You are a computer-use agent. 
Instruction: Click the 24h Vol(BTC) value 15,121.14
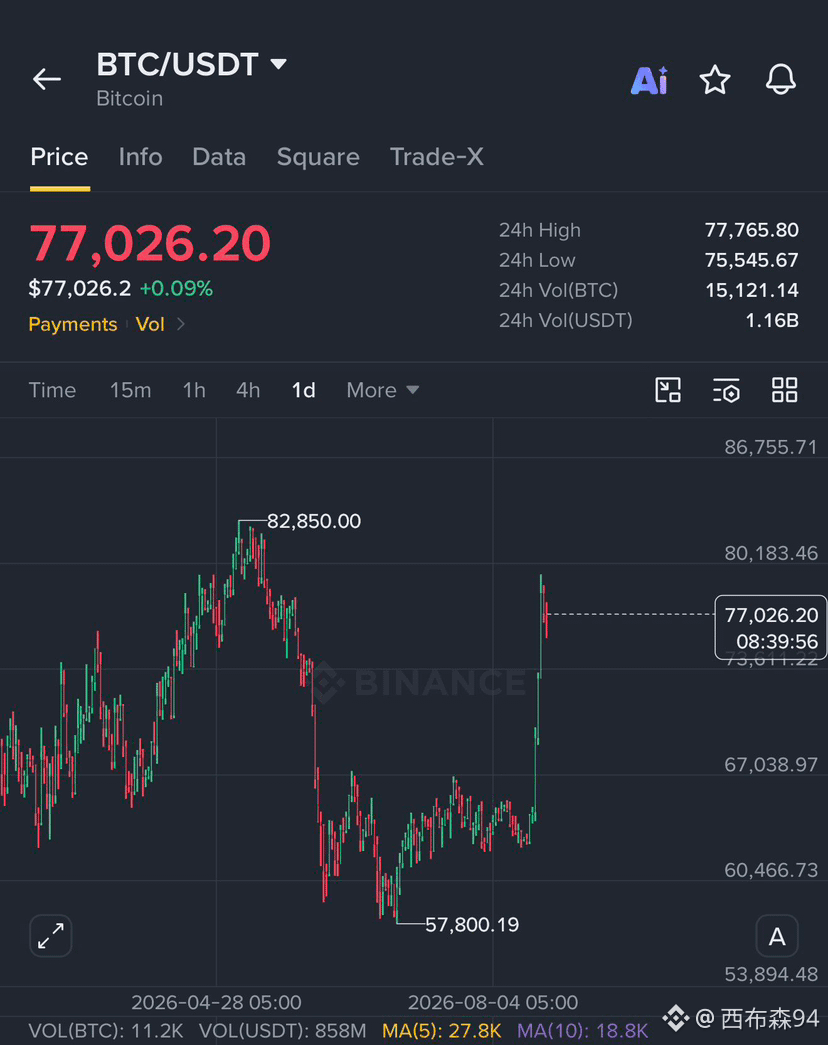pos(752,290)
